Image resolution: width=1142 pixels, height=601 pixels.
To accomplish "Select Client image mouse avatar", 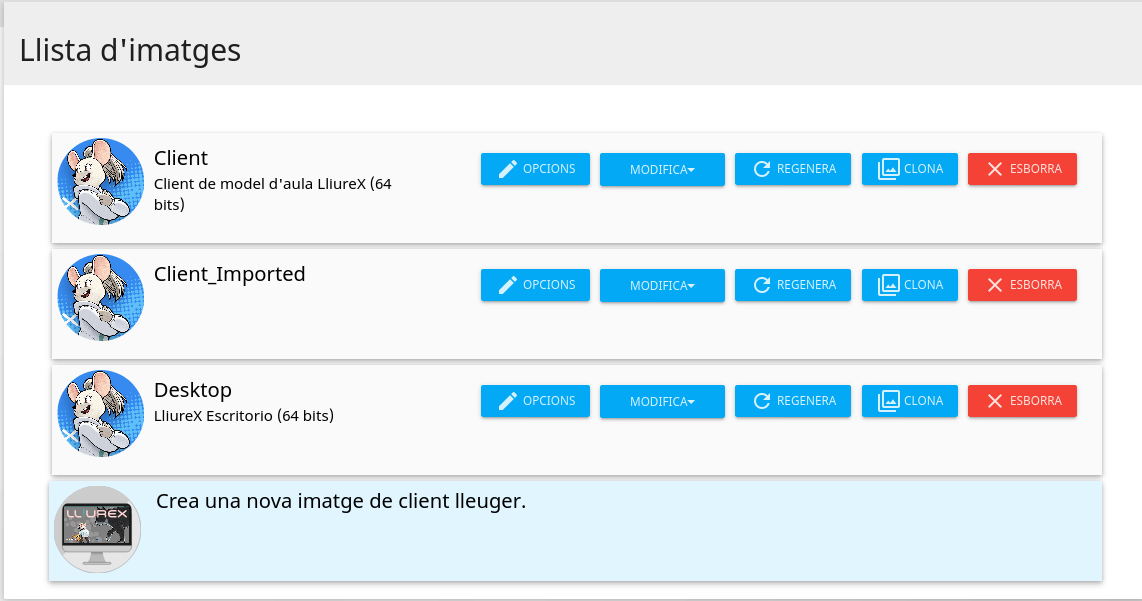I will point(100,181).
